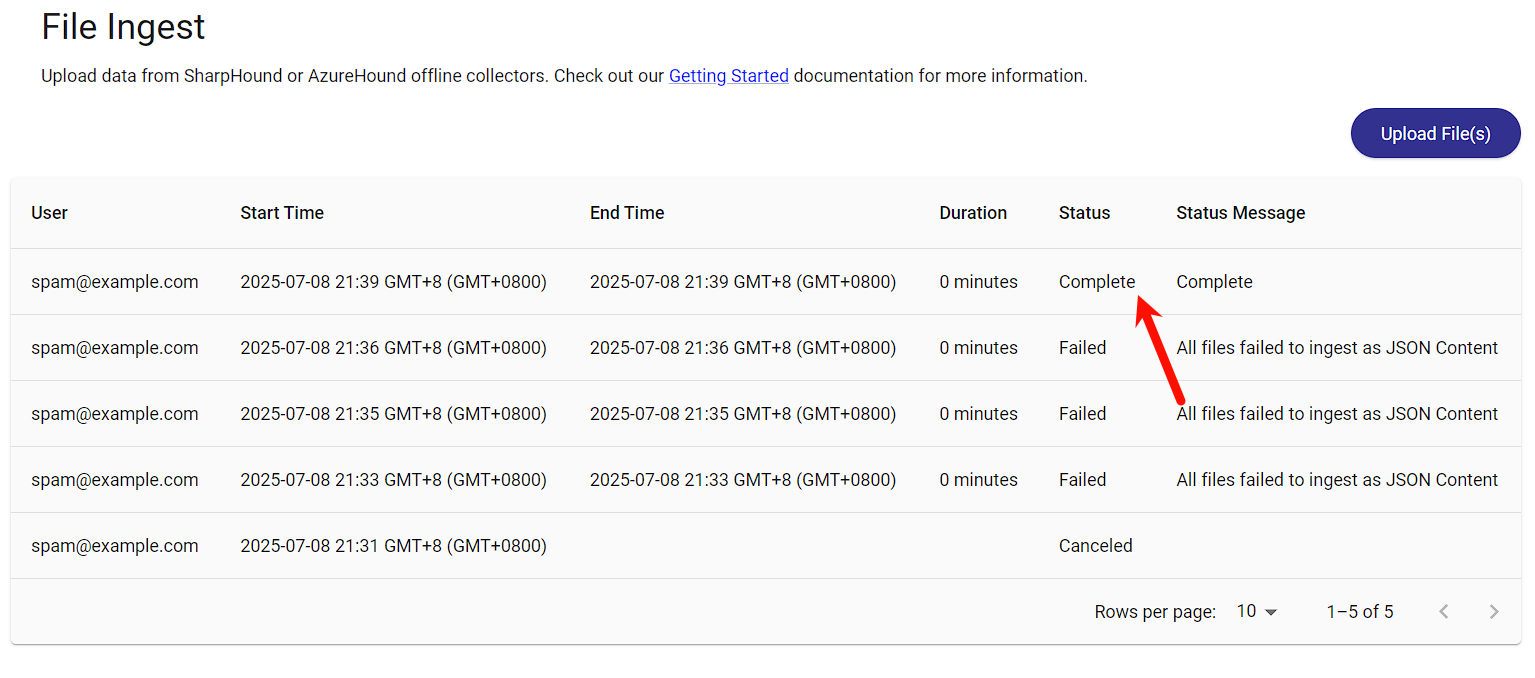
Task: Open the Getting Started documentation link
Action: 728,76
